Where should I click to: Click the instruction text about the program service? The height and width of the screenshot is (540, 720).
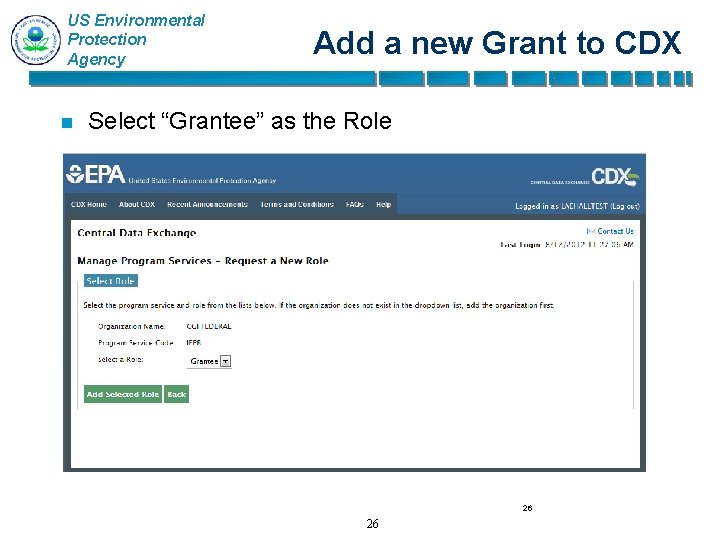pyautogui.click(x=319, y=305)
